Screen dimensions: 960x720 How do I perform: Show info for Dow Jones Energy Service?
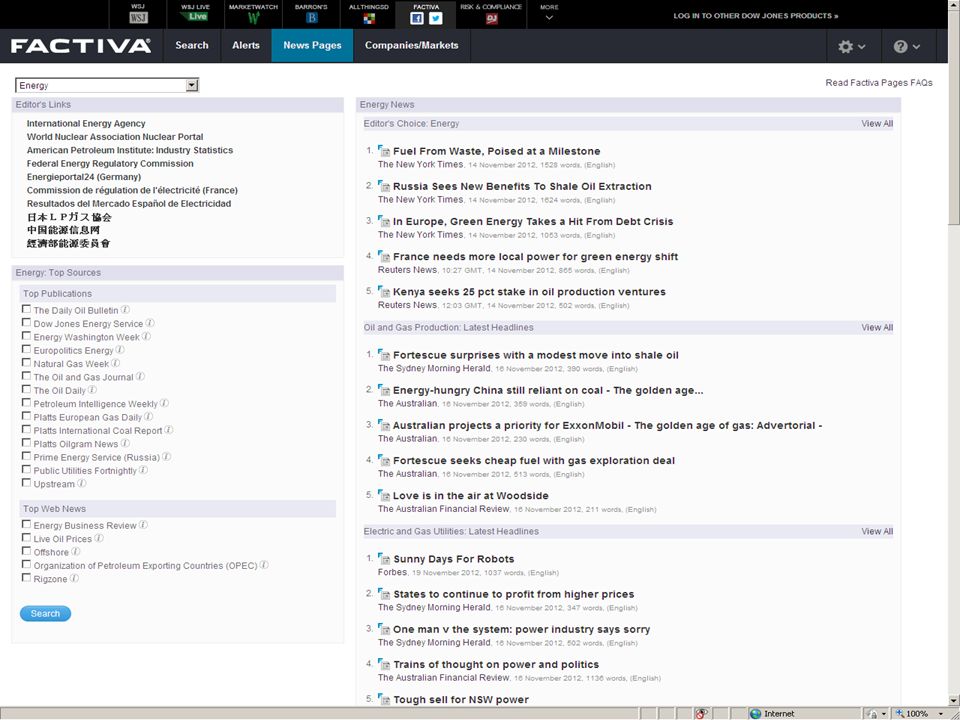pos(150,323)
